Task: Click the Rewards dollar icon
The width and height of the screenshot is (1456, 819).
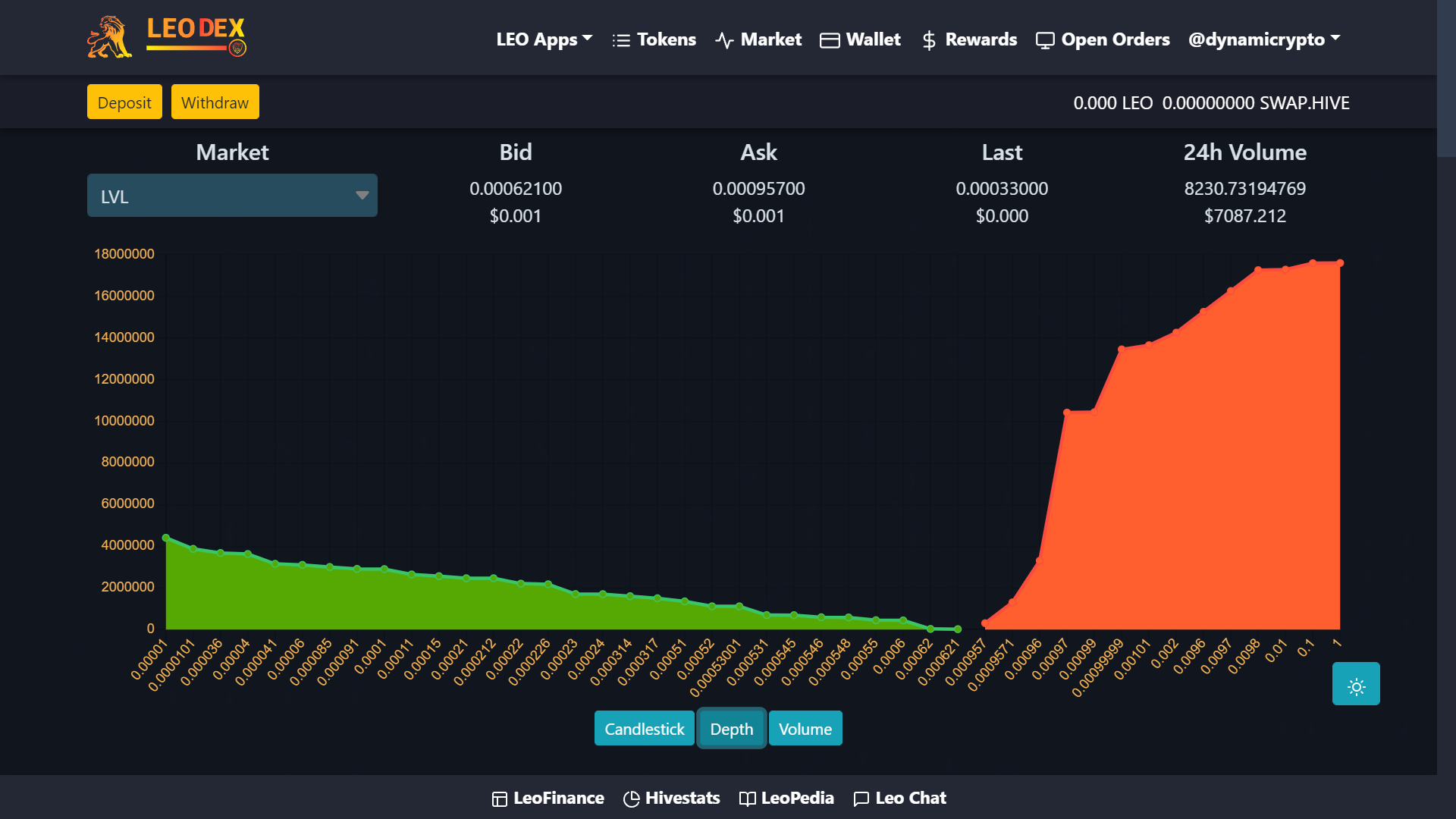Action: (x=929, y=40)
